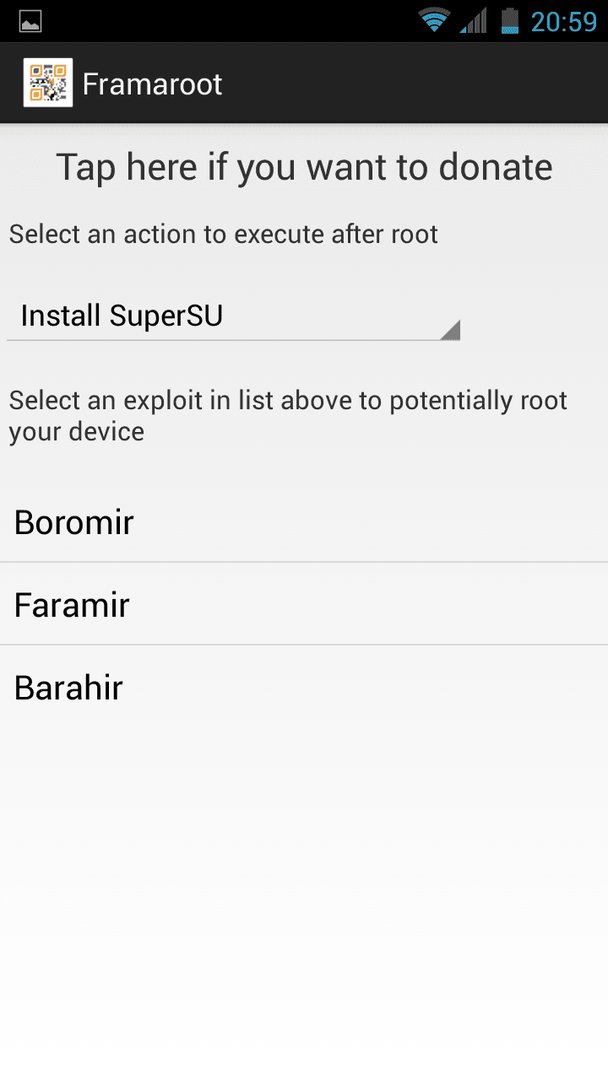
Task: Tap the divider between Boromir and Faramir
Action: (304, 562)
